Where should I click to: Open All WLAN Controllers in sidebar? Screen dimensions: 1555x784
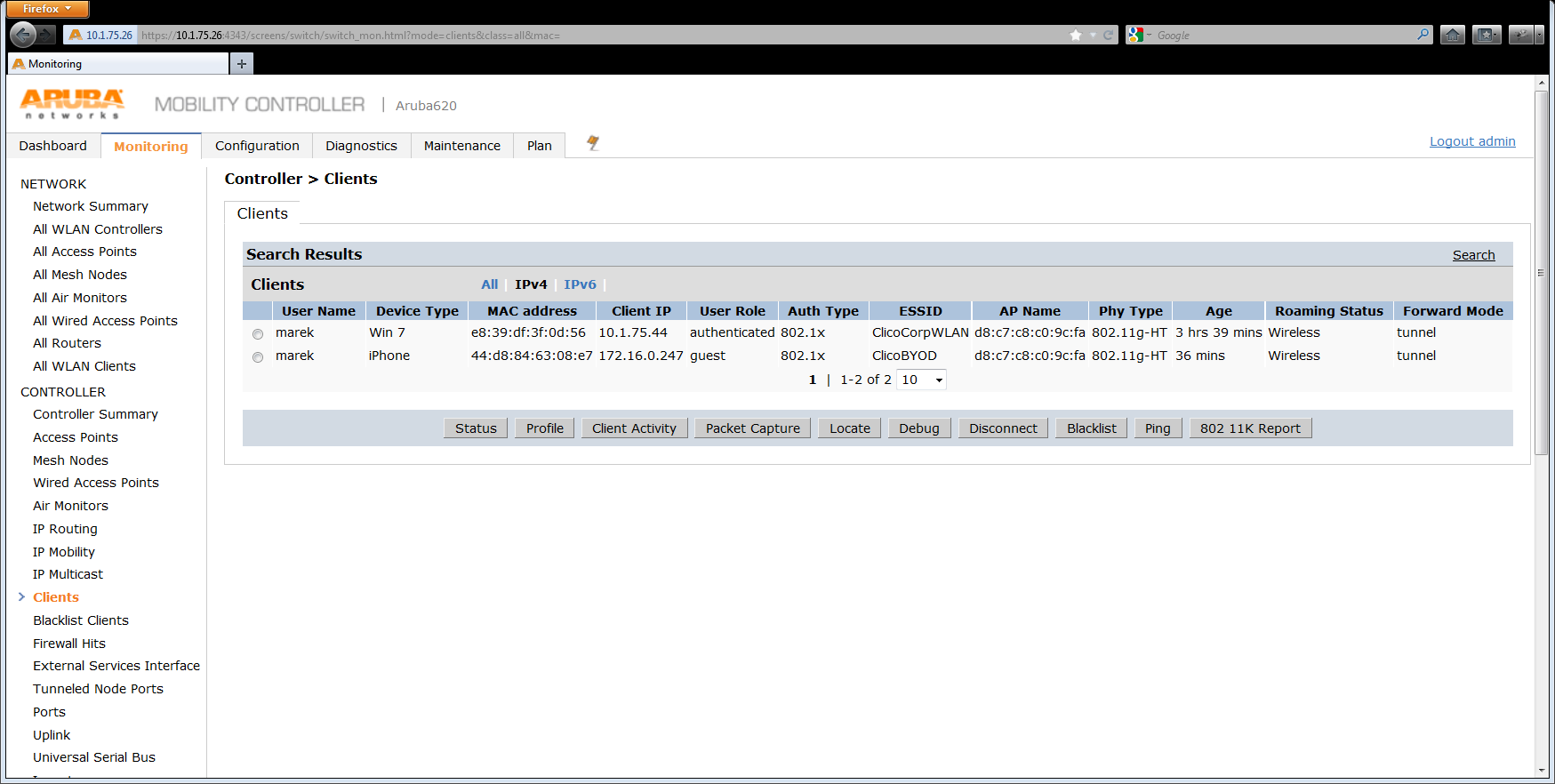coord(98,229)
